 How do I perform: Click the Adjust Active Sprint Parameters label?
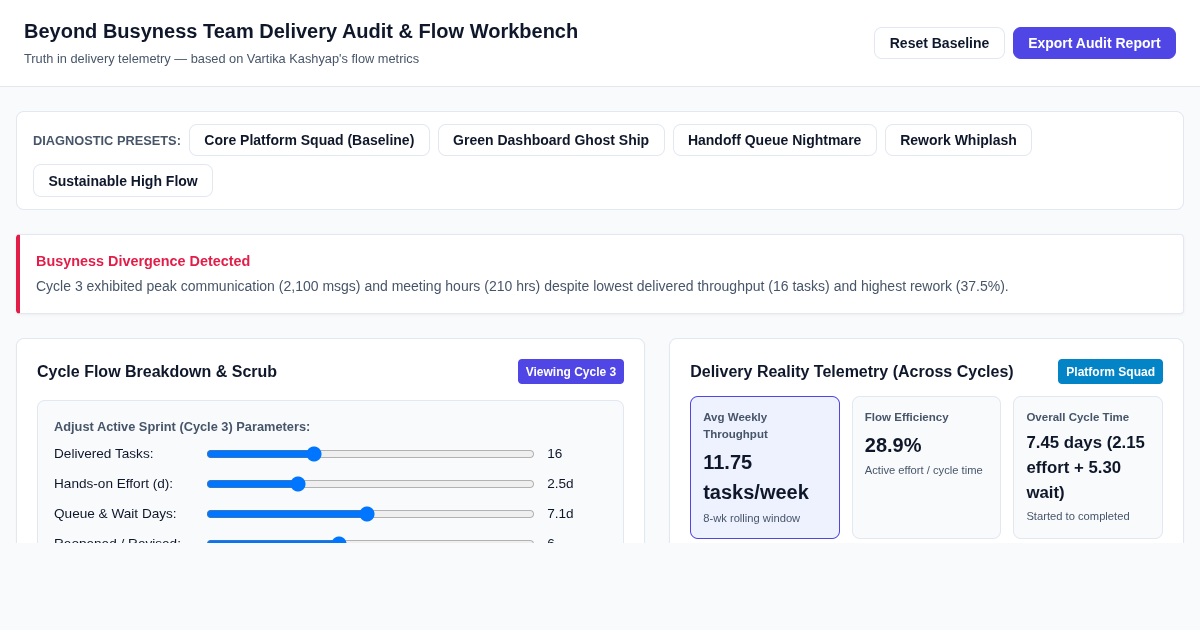[x=182, y=427]
